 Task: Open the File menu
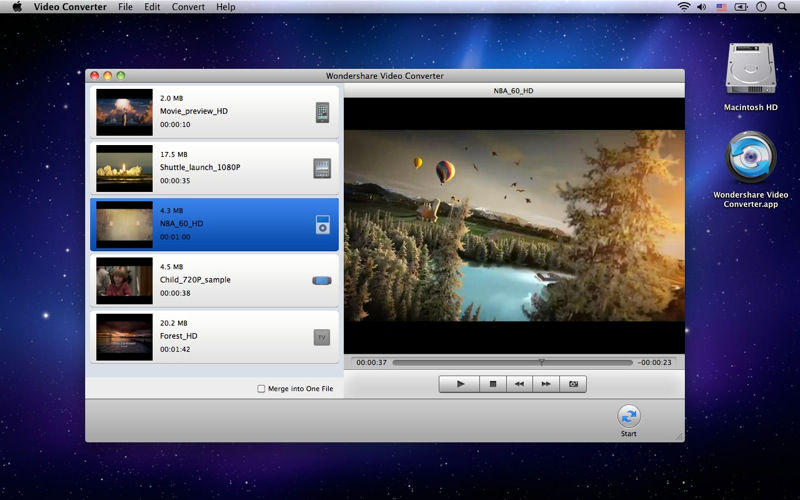[x=125, y=7]
